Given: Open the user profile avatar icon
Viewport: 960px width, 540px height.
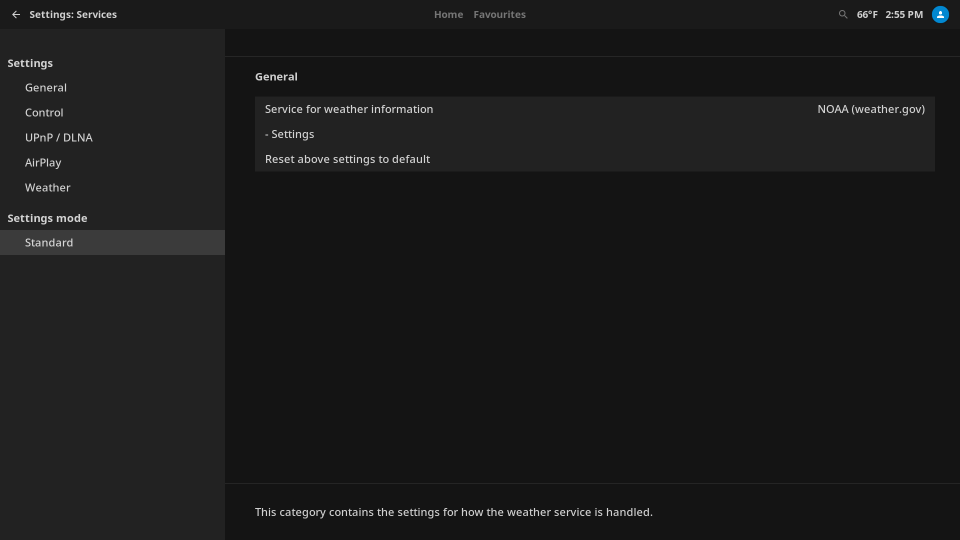Looking at the screenshot, I should tap(940, 15).
